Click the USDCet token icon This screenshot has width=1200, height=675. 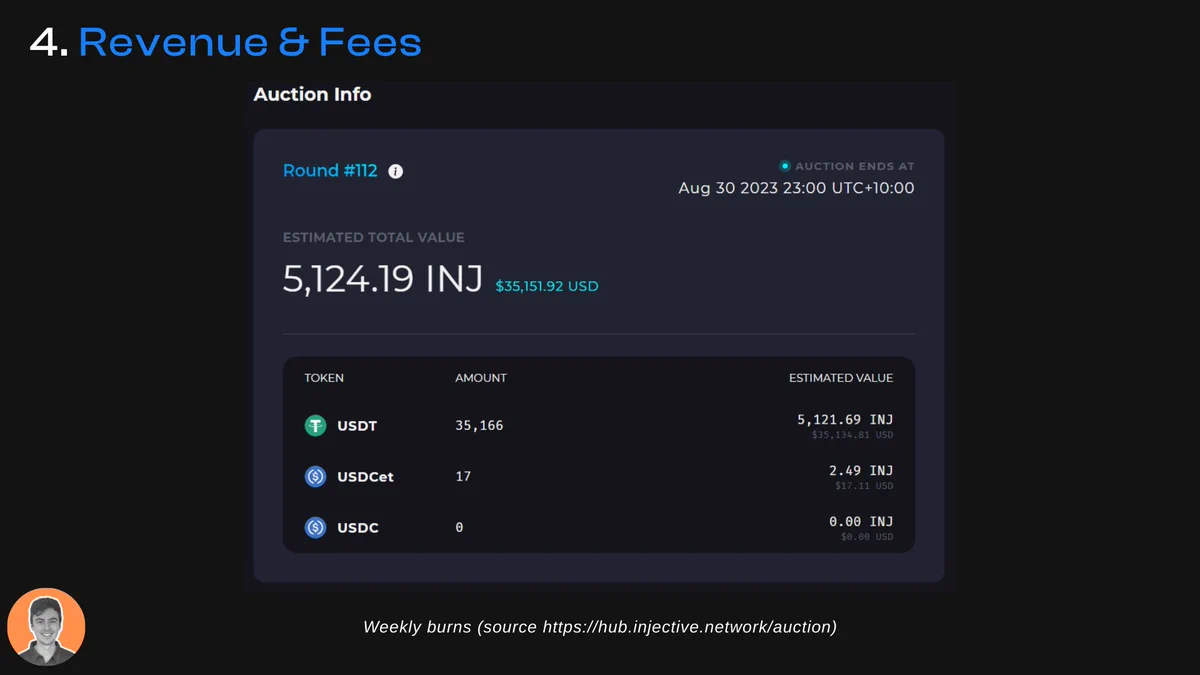(x=315, y=477)
